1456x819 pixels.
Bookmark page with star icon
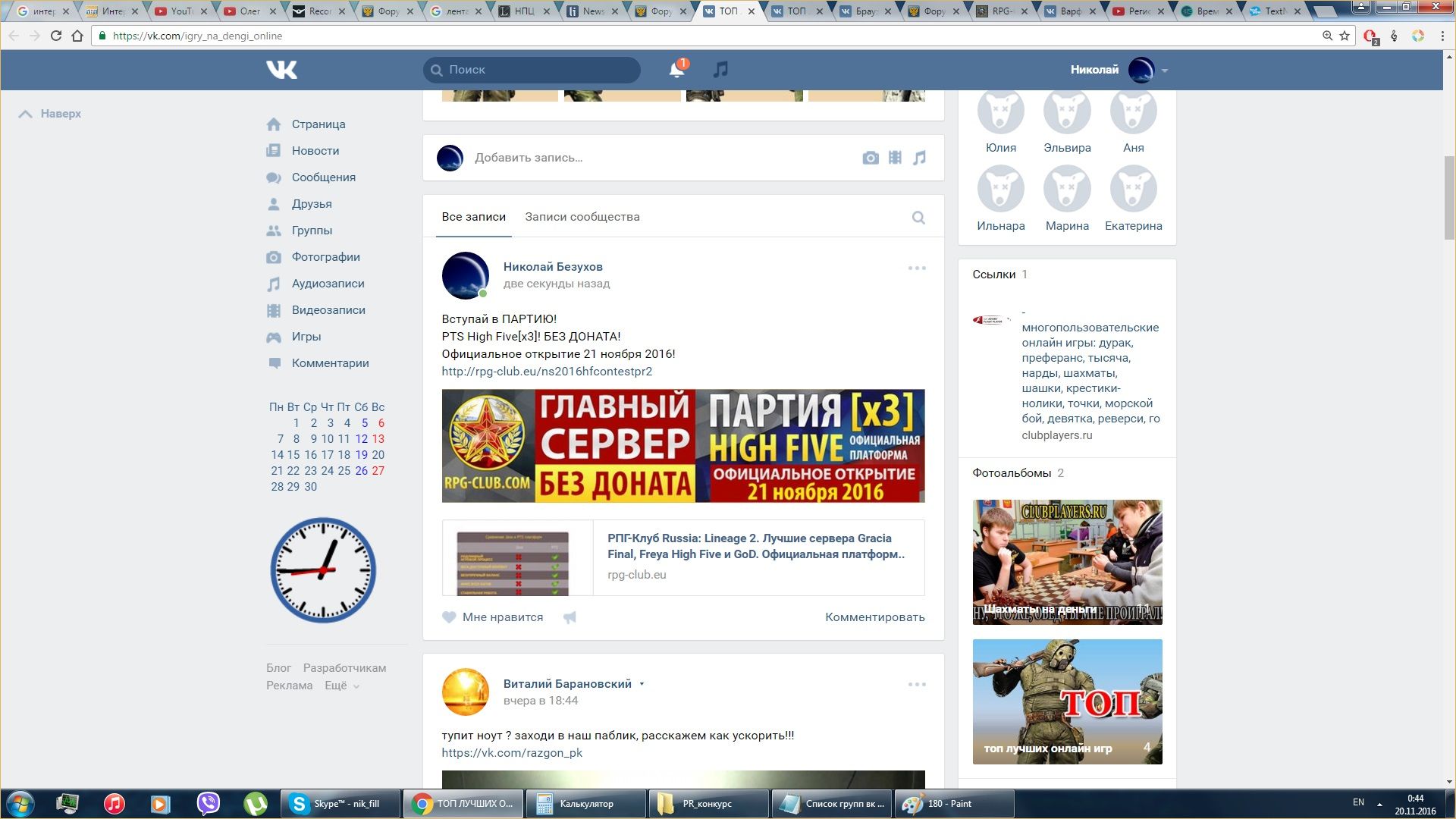[1345, 36]
